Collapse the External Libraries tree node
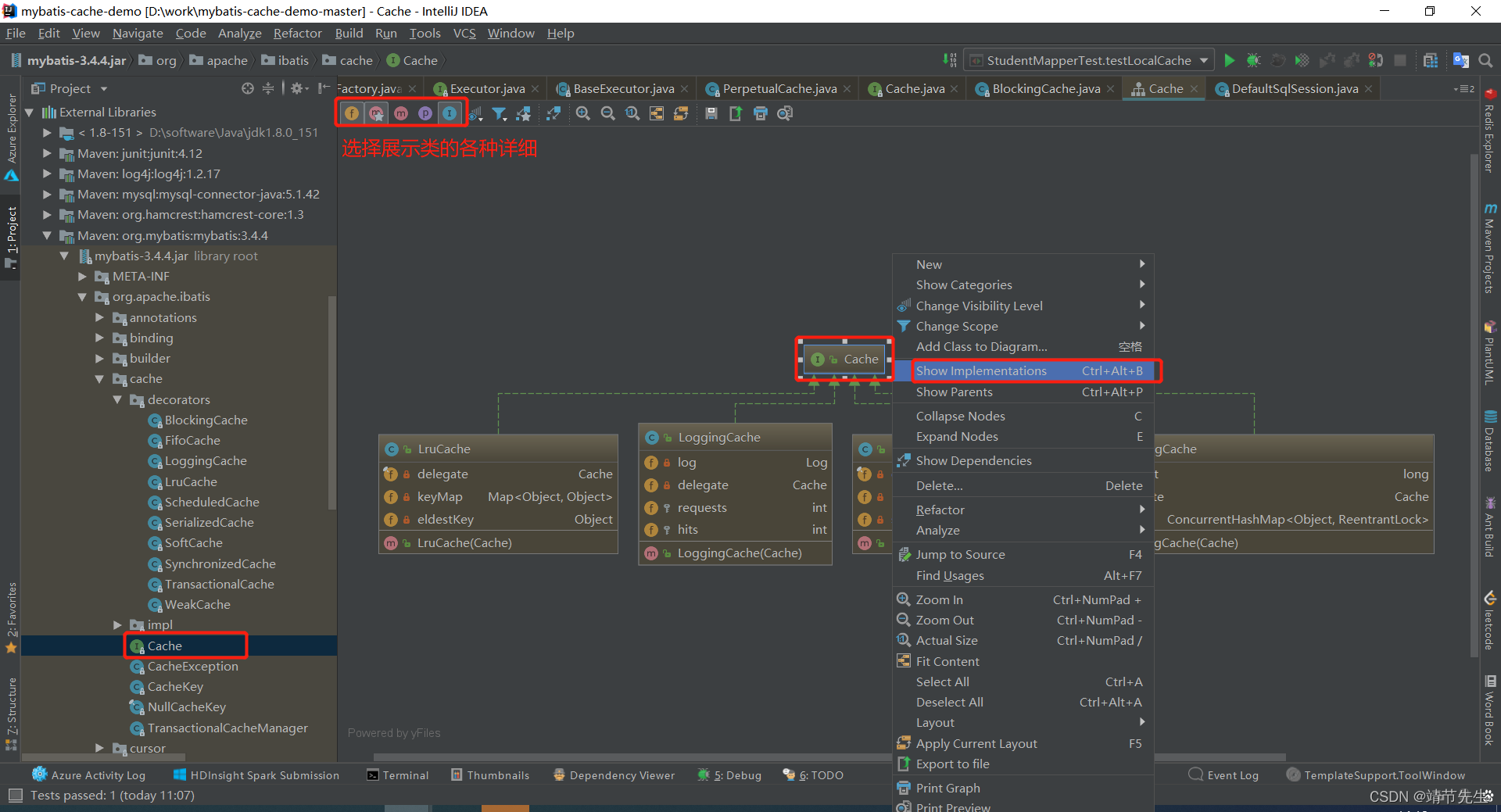 pyautogui.click(x=30, y=113)
